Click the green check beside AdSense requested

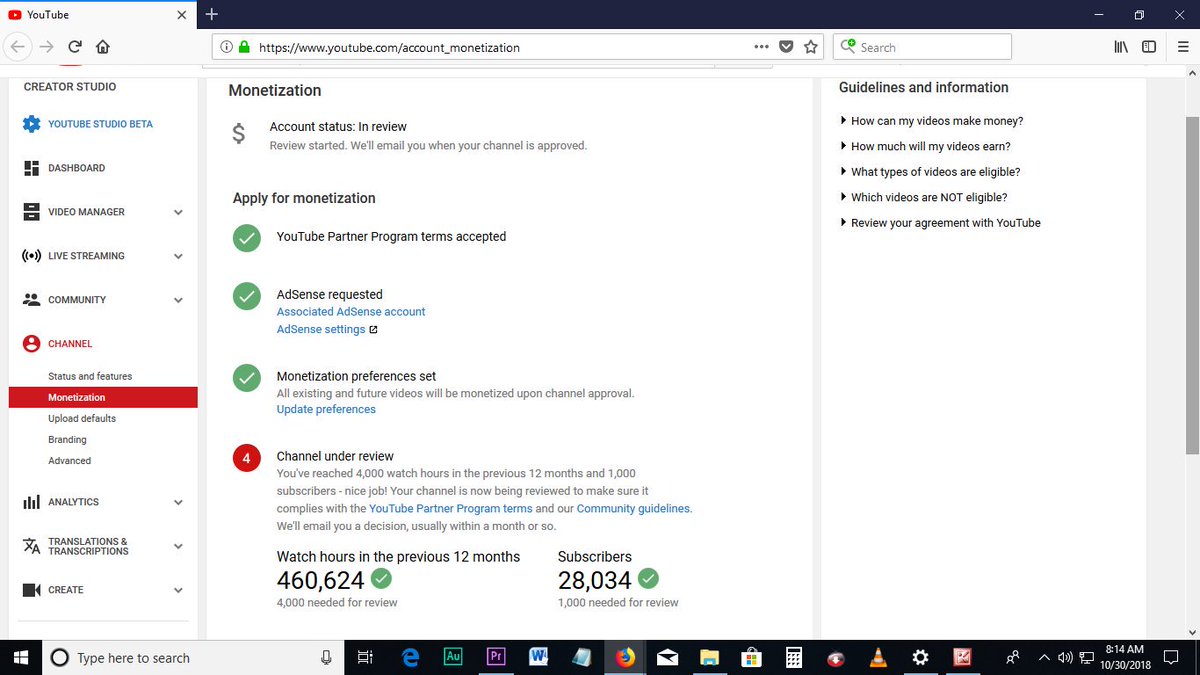246,296
